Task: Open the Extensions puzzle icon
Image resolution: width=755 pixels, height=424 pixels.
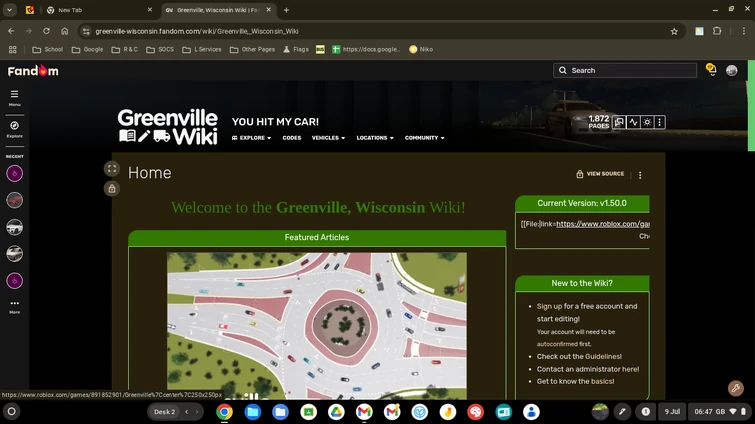Action: (717, 31)
